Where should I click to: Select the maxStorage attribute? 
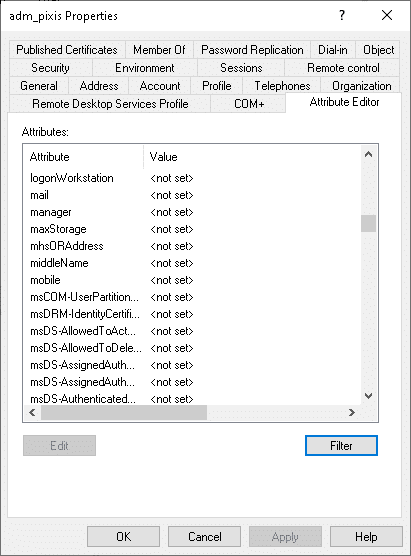coord(58,229)
